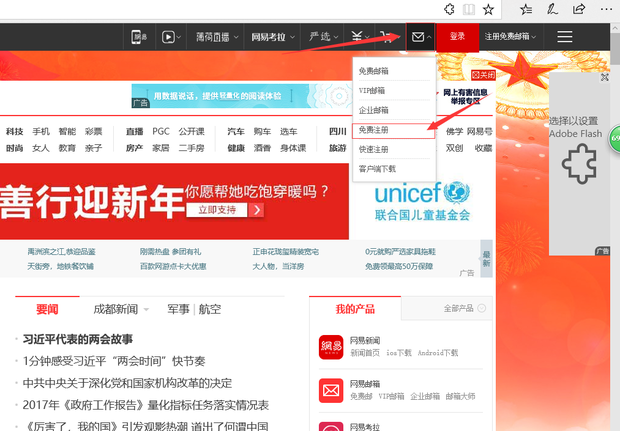Click the red 网易新闻 product icon
Screen dimensions: 620x431
coord(331,347)
